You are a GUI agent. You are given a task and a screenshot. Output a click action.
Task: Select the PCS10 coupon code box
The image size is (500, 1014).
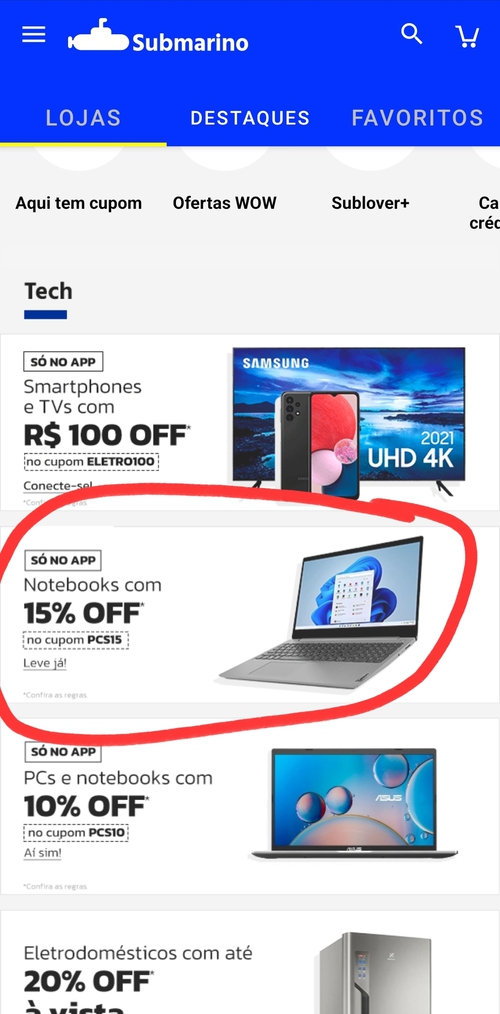(76, 832)
